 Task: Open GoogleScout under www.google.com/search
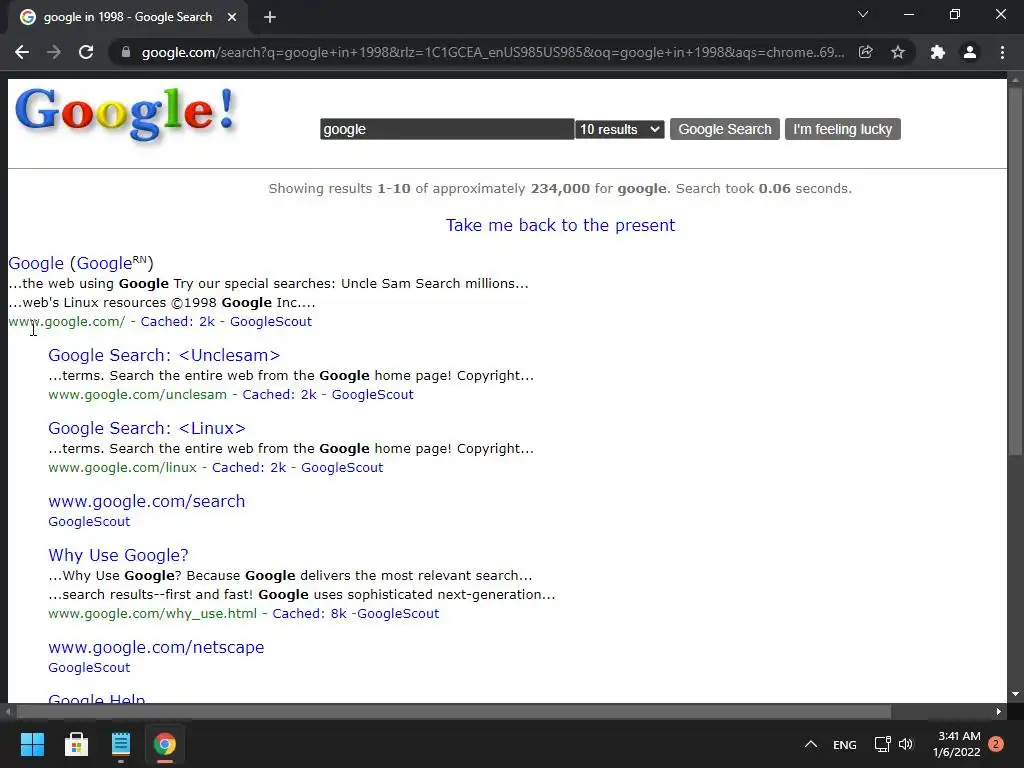point(89,522)
